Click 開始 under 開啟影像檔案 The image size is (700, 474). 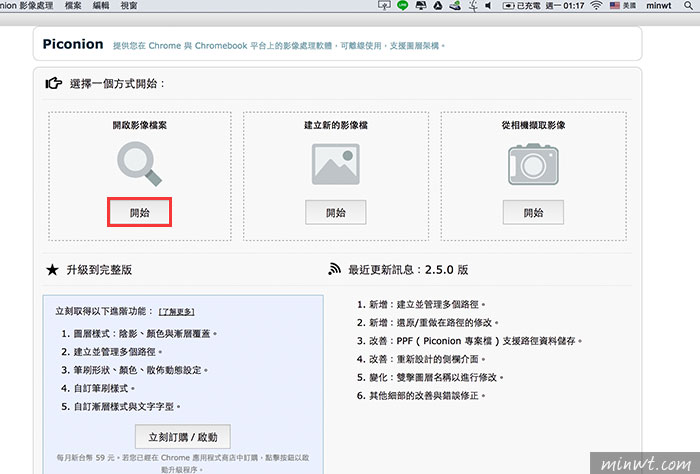(x=140, y=212)
